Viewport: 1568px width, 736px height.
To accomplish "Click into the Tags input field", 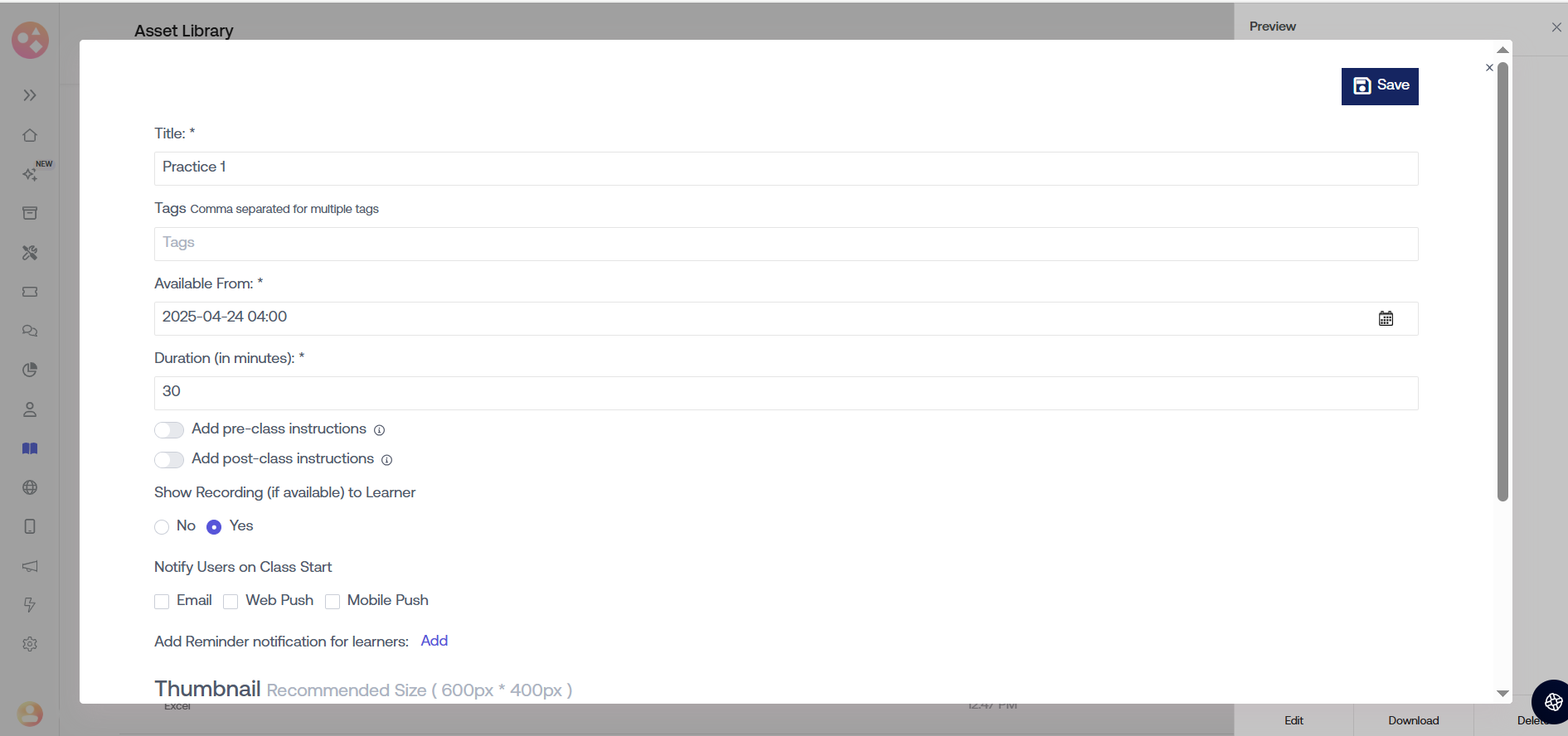I will [x=785, y=244].
